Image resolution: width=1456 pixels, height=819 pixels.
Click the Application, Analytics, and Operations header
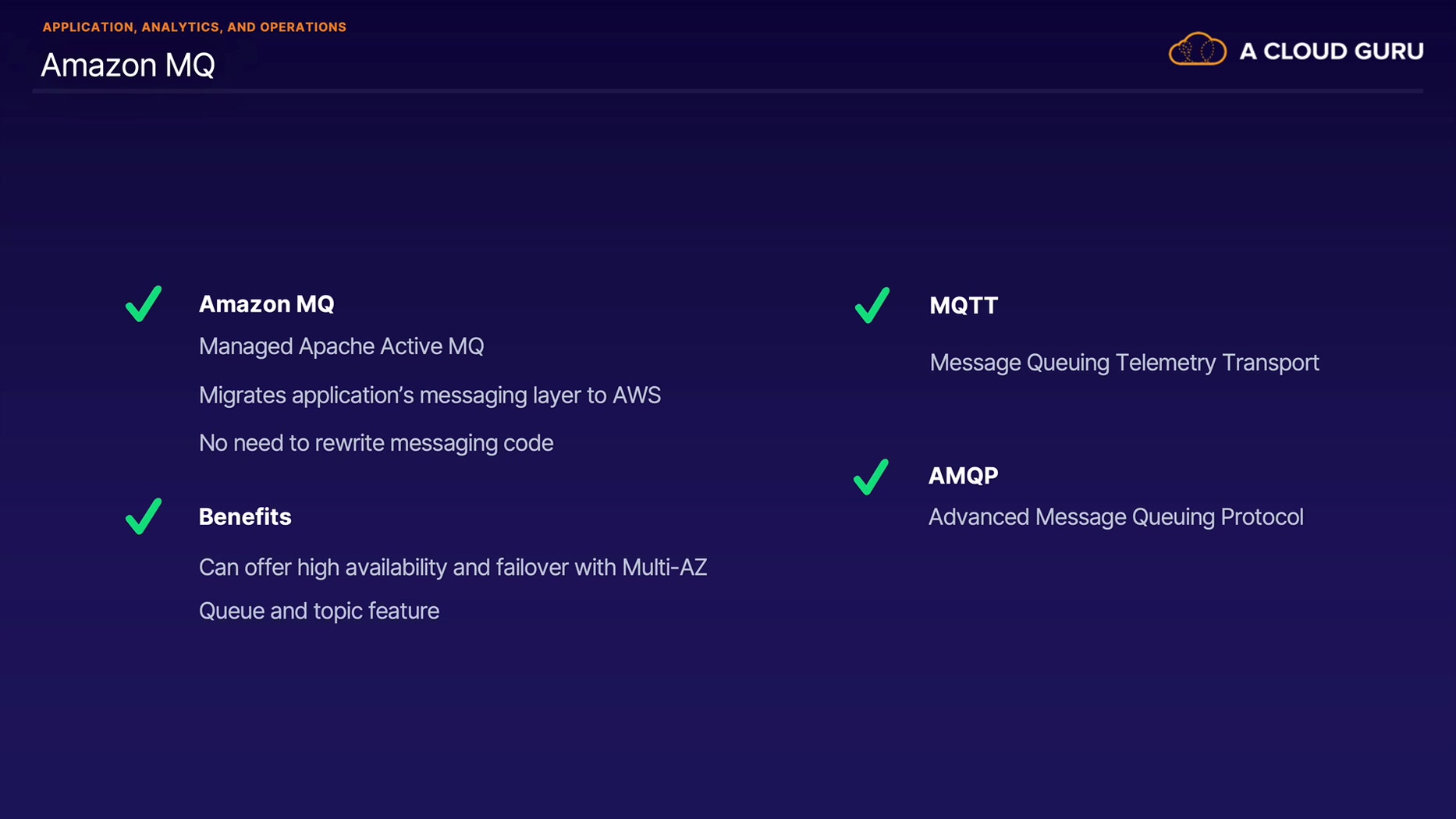tap(194, 27)
